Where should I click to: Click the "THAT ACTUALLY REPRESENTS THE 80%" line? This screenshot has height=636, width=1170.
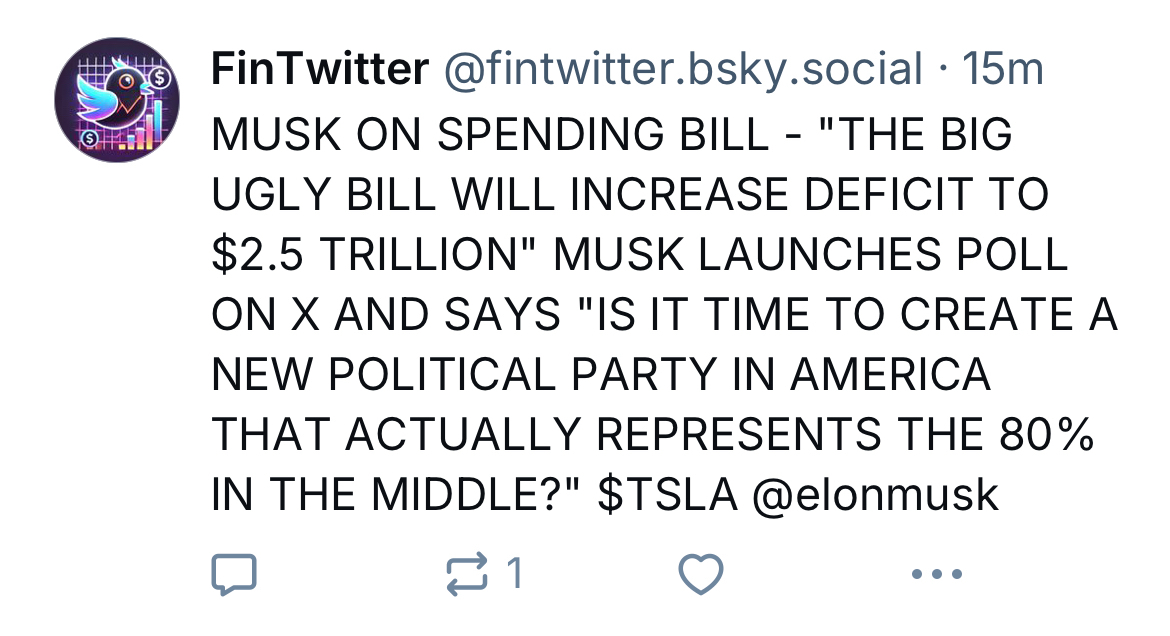(652, 435)
